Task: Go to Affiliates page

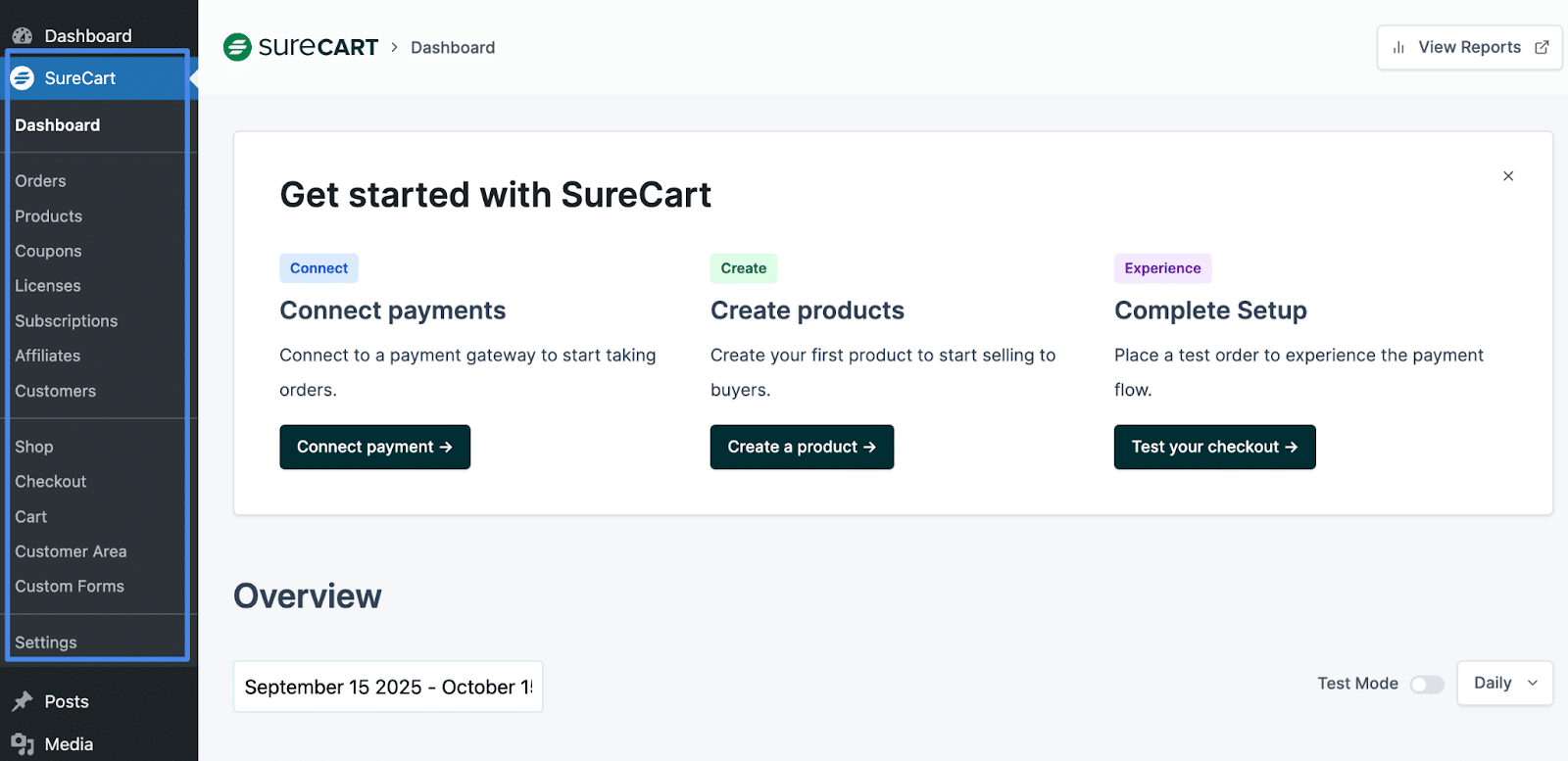Action: (x=47, y=357)
